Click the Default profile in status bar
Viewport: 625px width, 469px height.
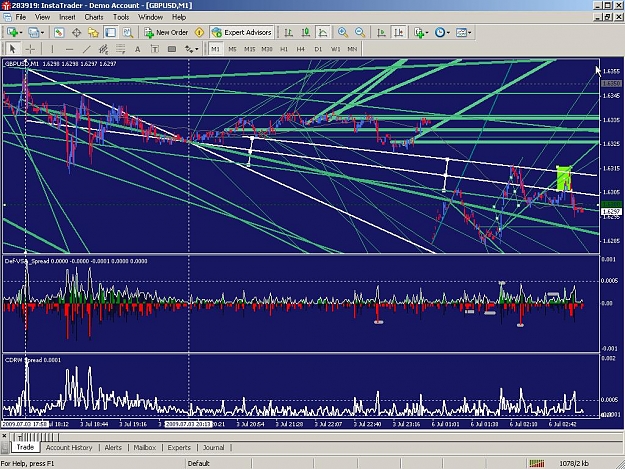(199, 463)
